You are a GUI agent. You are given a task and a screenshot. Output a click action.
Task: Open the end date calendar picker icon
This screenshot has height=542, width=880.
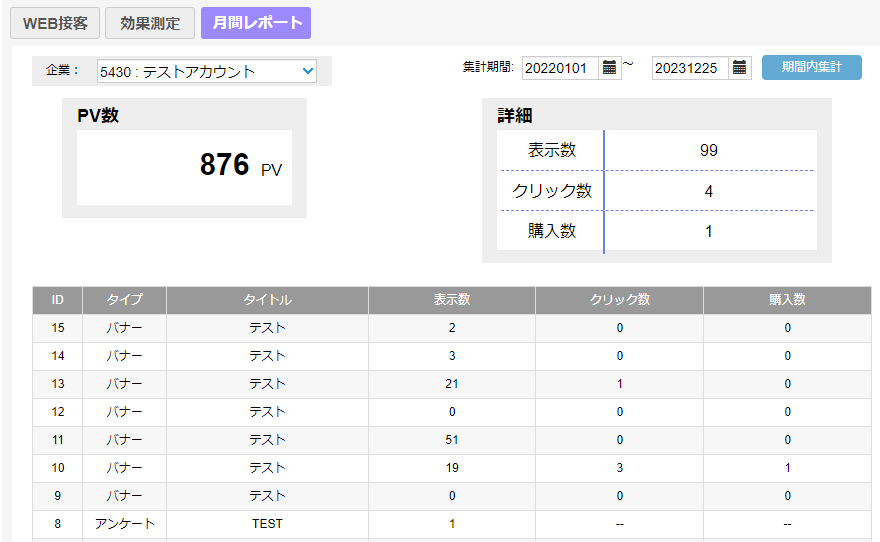(x=740, y=68)
